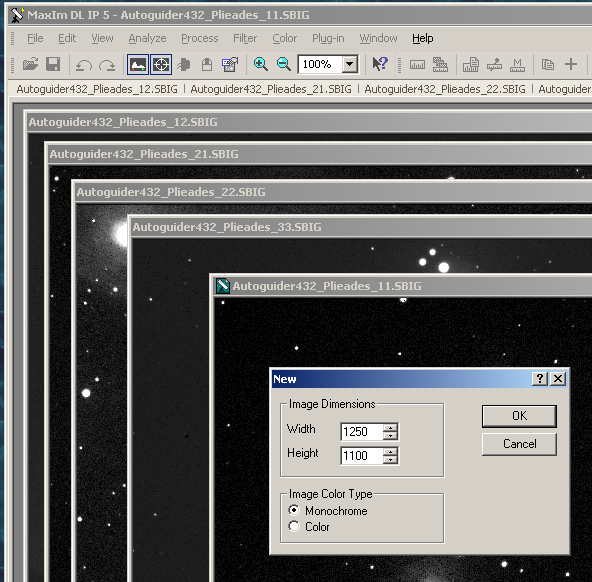Select the Color radio button

(x=294, y=526)
